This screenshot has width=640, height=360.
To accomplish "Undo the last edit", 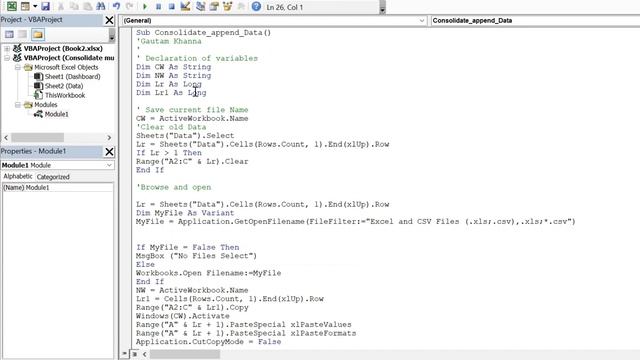I will (x=117, y=6).
